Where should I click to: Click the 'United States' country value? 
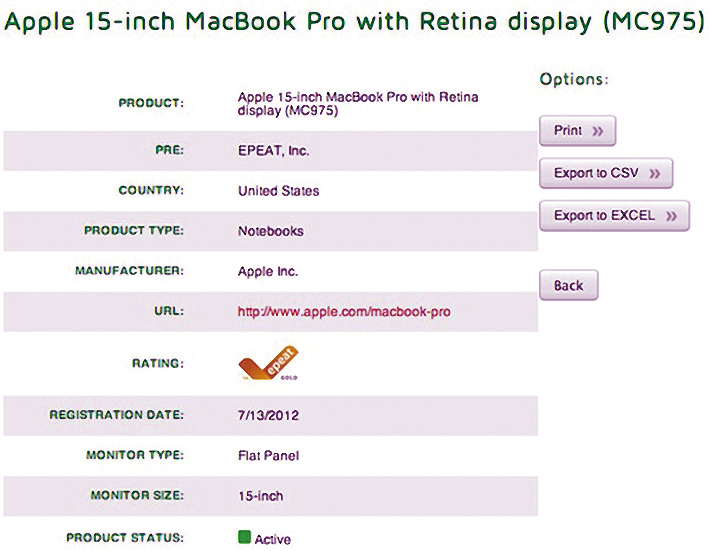click(279, 191)
